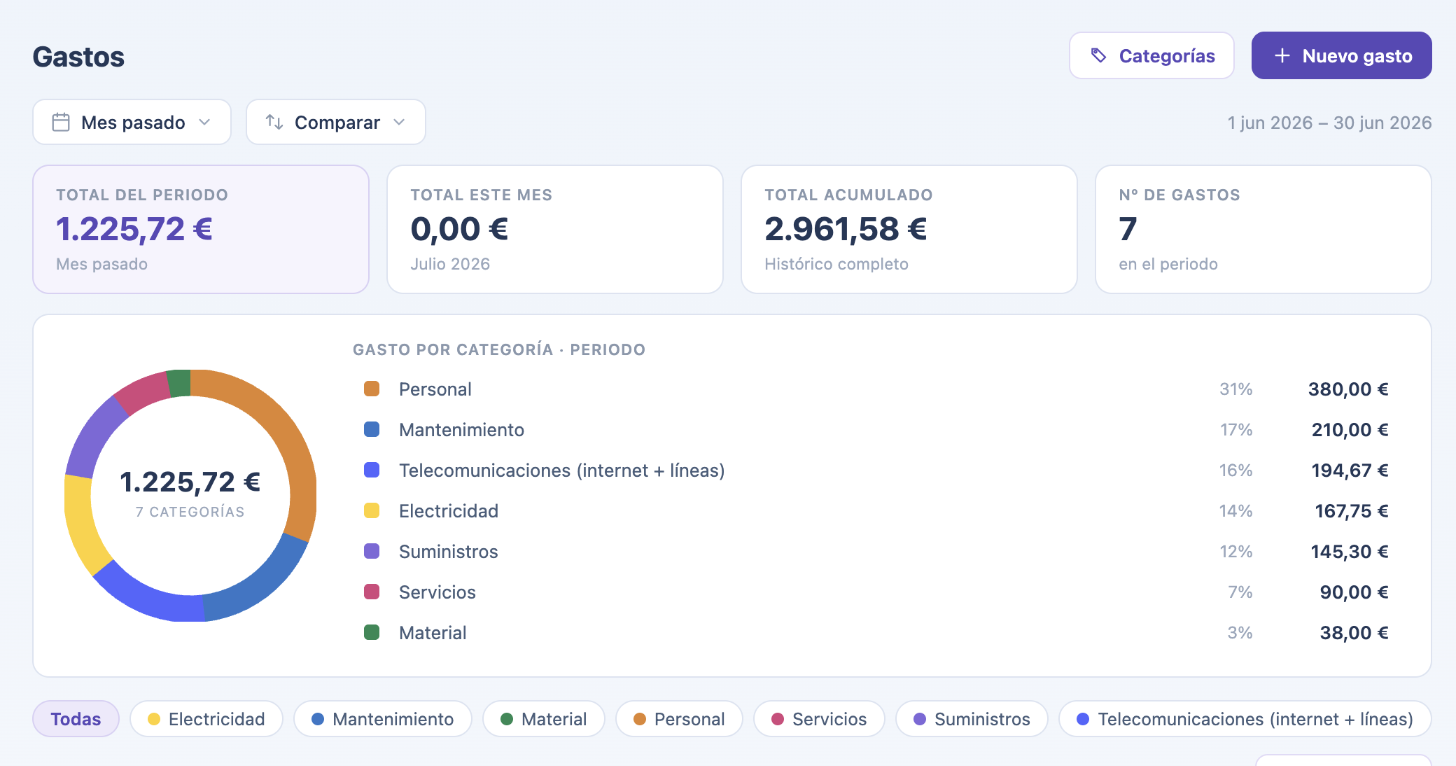Click the Electricidad category name in legend
The image size is (1456, 766).
[449, 511]
